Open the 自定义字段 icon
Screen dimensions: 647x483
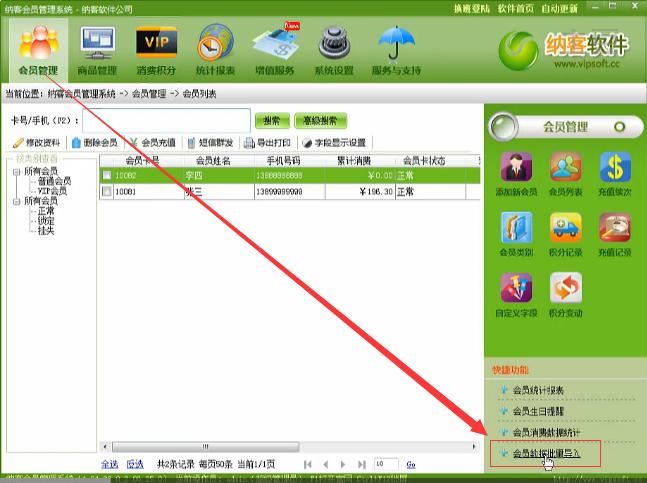516,294
